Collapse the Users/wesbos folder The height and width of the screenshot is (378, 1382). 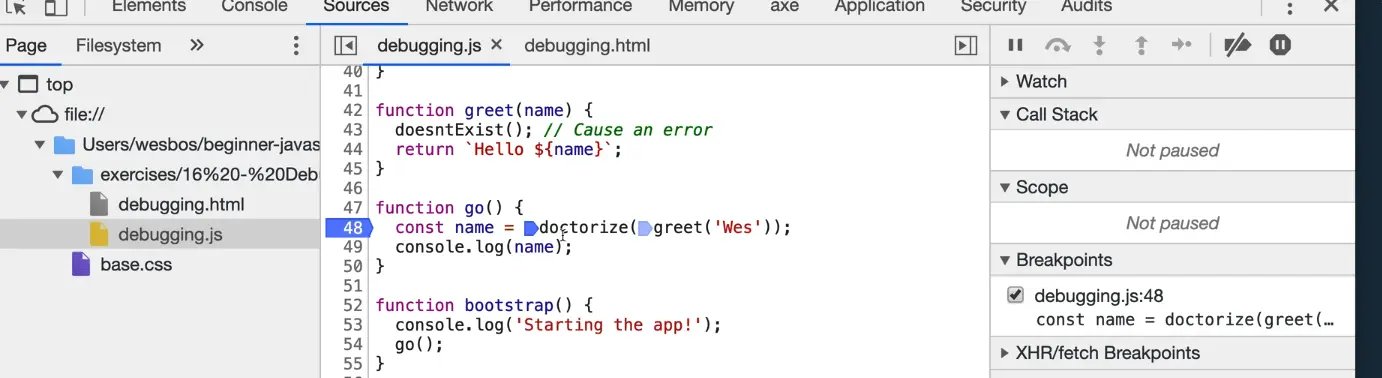[39, 145]
